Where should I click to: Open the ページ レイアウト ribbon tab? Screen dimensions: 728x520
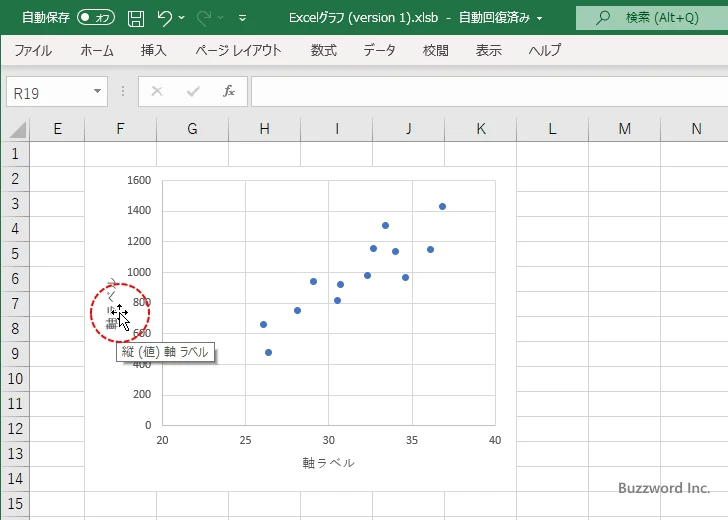click(x=238, y=50)
